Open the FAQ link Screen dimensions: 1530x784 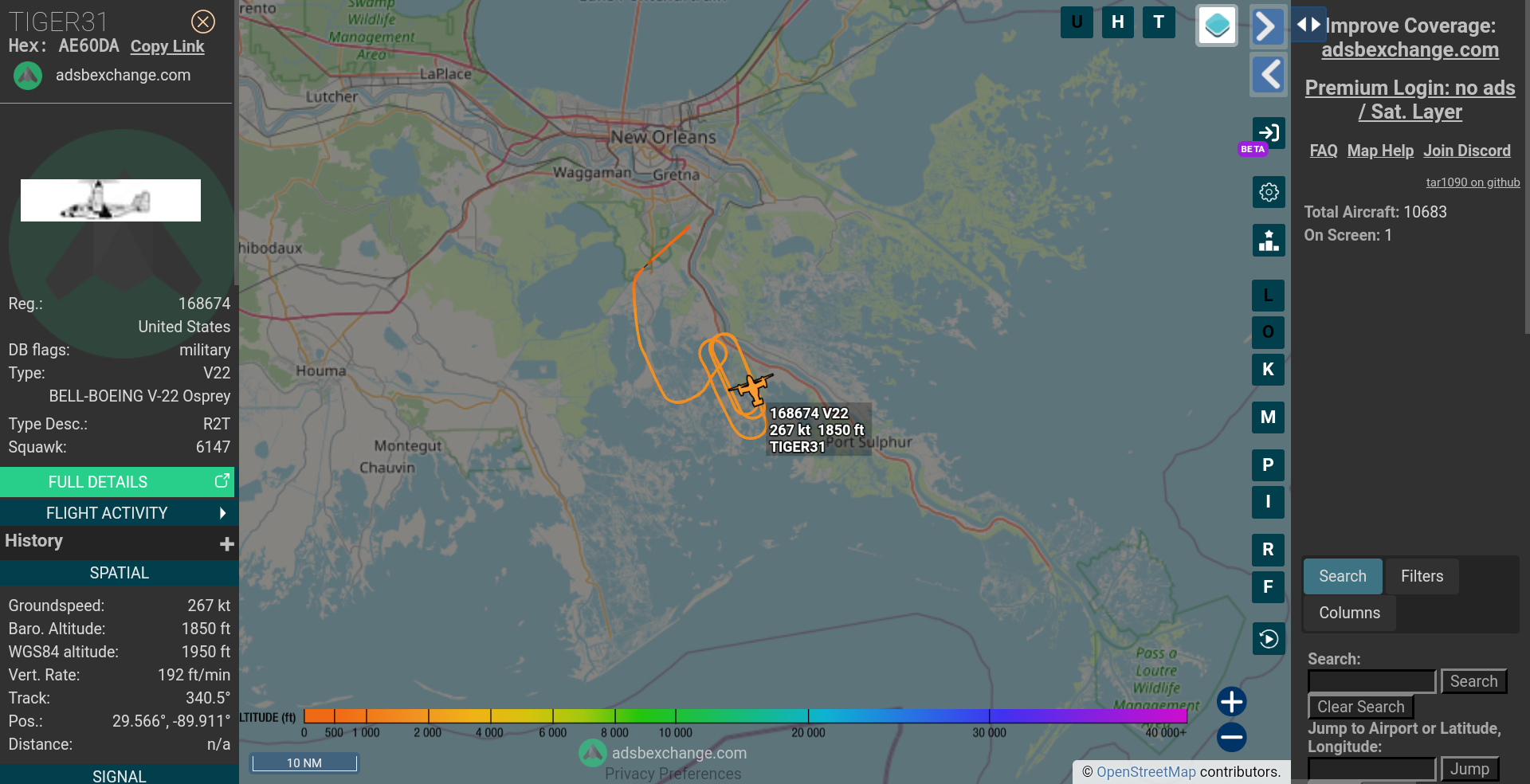1324,151
